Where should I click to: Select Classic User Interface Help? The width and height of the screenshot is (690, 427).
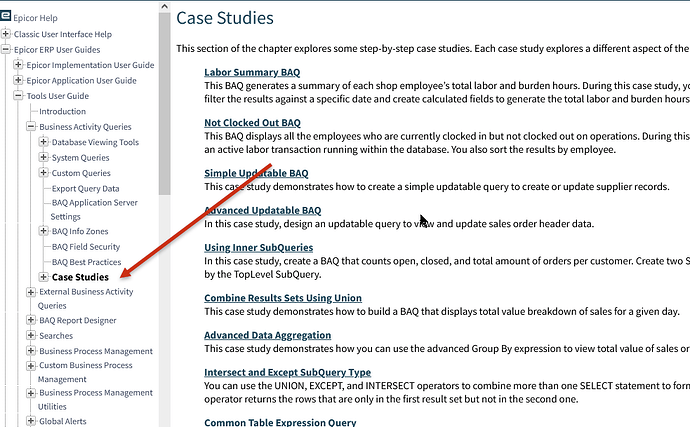coord(63,34)
